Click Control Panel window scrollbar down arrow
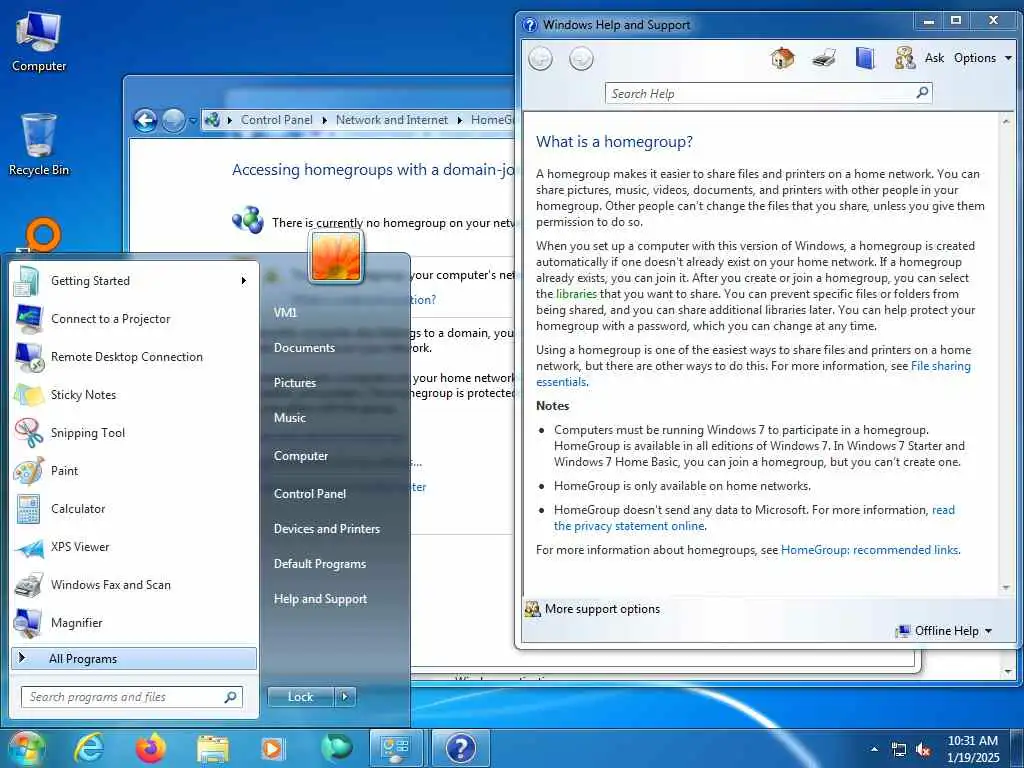Viewport: 1024px width, 768px height. (1009, 671)
